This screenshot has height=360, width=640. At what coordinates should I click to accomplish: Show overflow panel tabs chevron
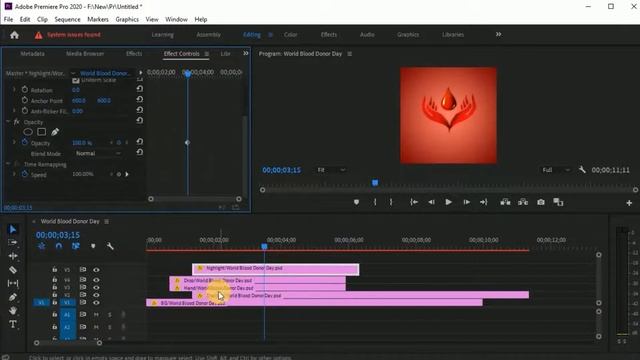pos(246,53)
